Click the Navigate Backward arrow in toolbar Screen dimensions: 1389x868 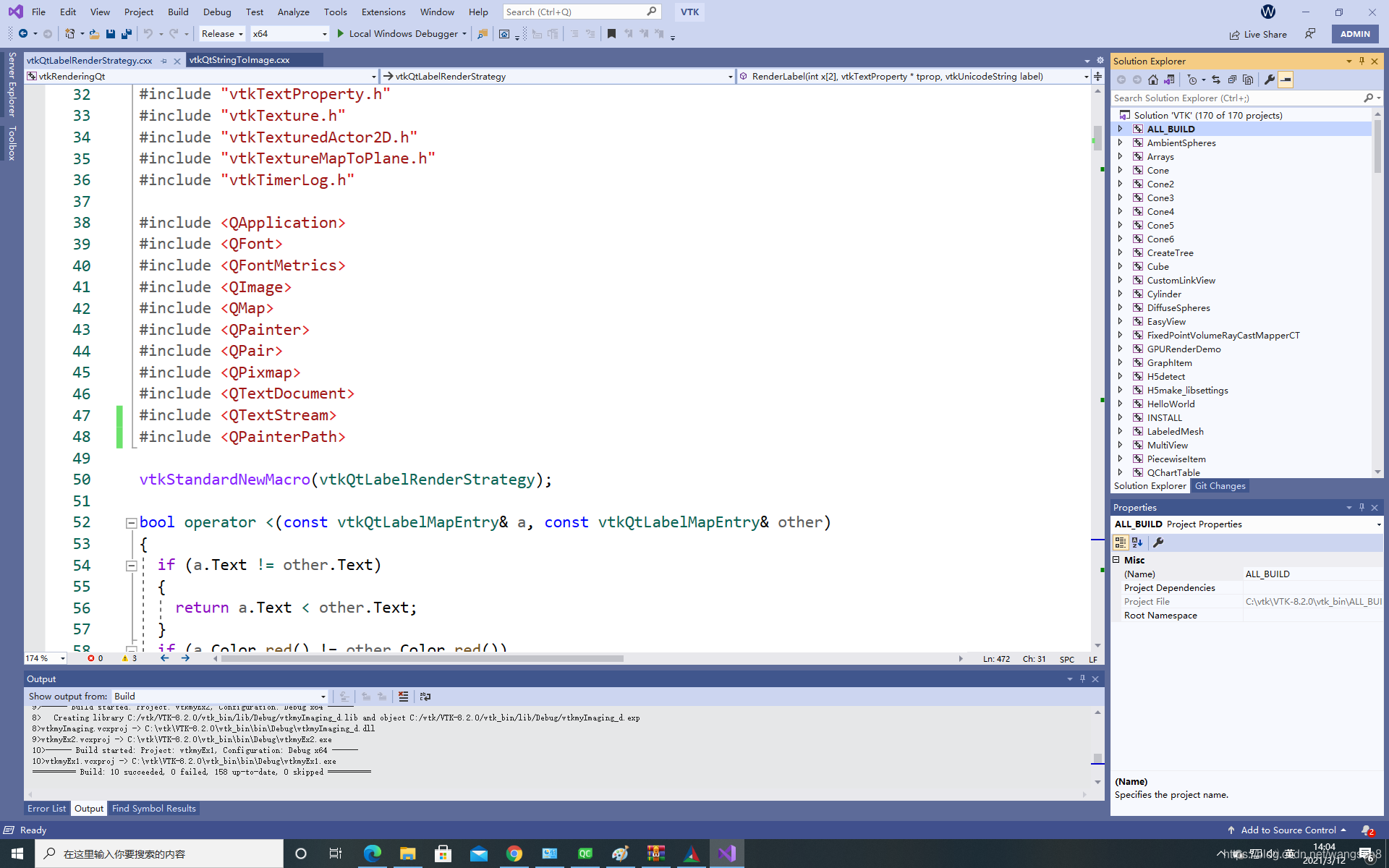[x=23, y=33]
